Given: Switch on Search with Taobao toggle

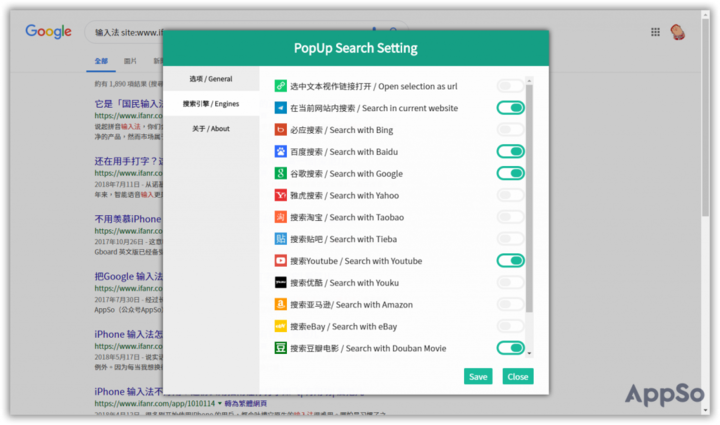Looking at the screenshot, I should pos(510,217).
